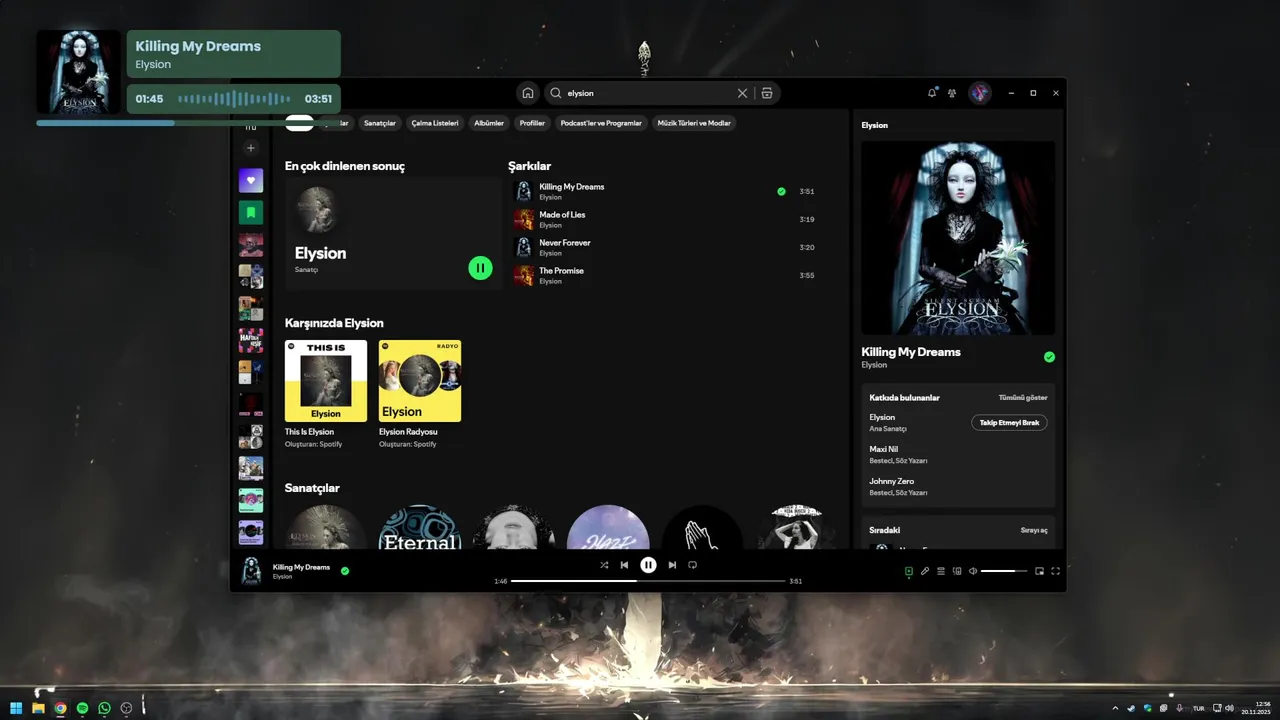The image size is (1280, 720).
Task: Select Müzik Türleri ve Modlar filter
Action: [x=694, y=123]
